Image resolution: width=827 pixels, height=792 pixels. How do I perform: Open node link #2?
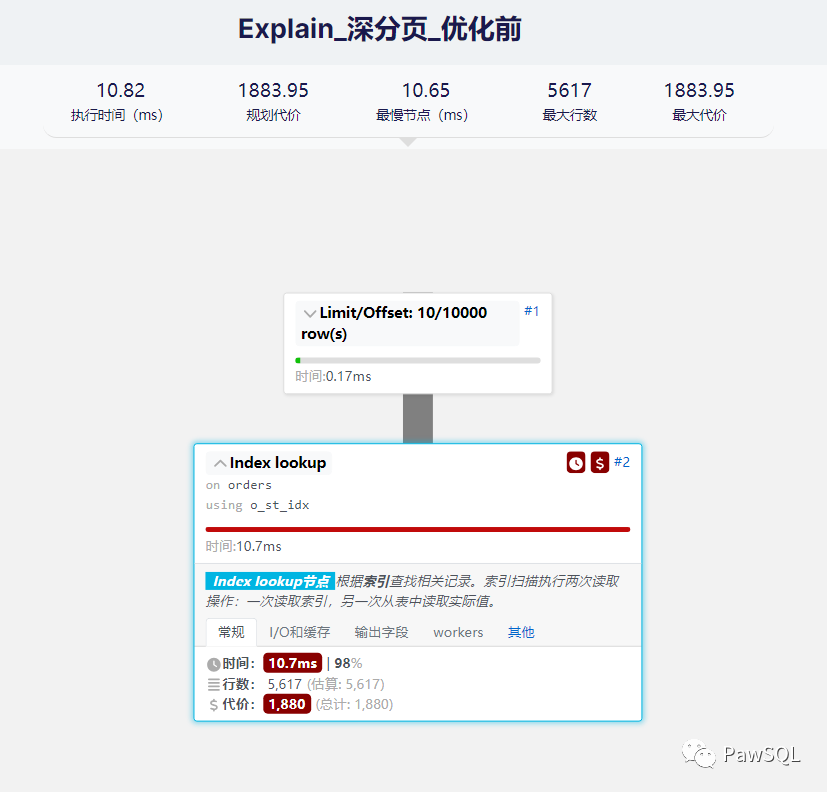tap(622, 462)
